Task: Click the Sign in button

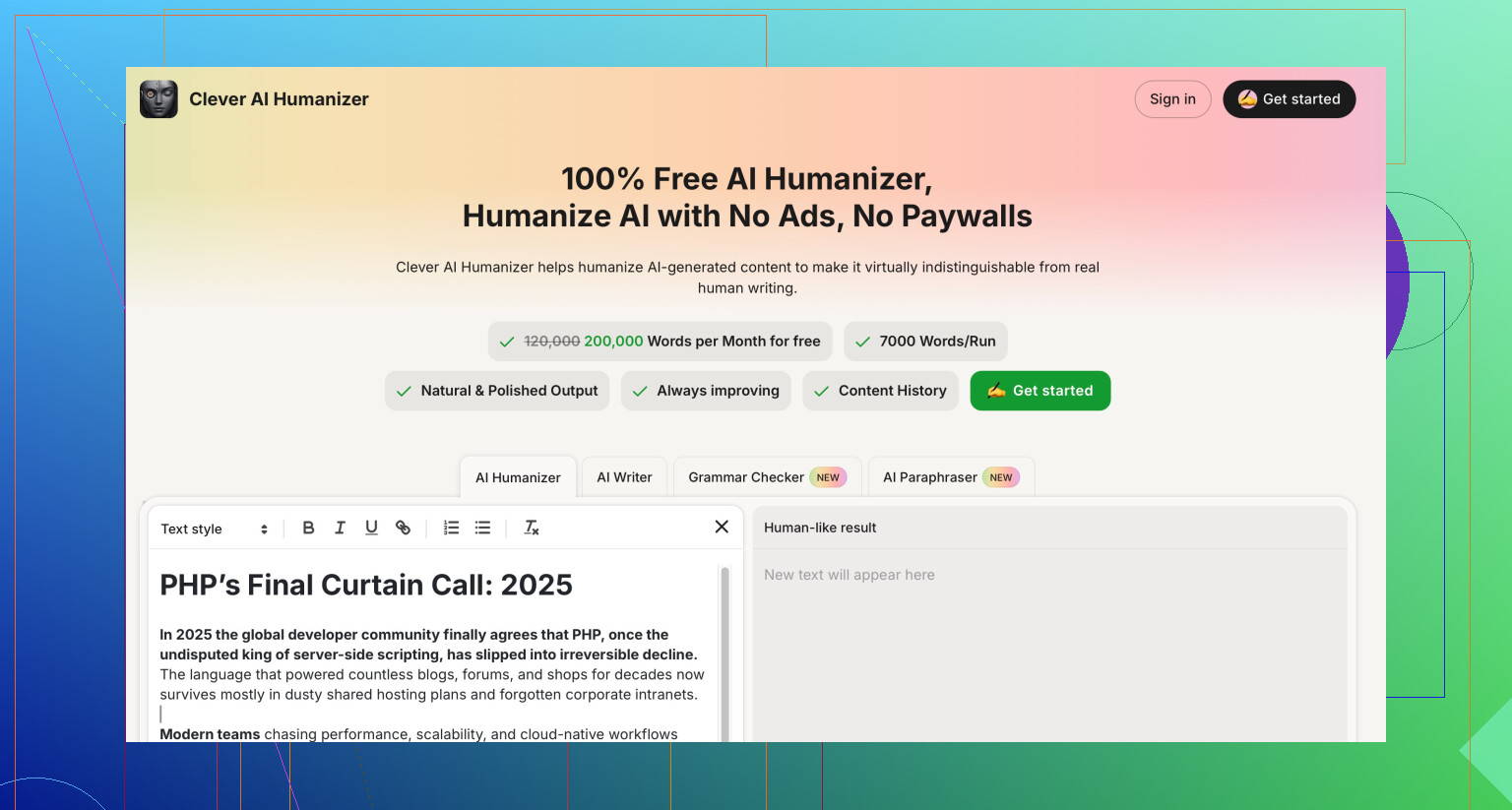Action: click(1172, 99)
